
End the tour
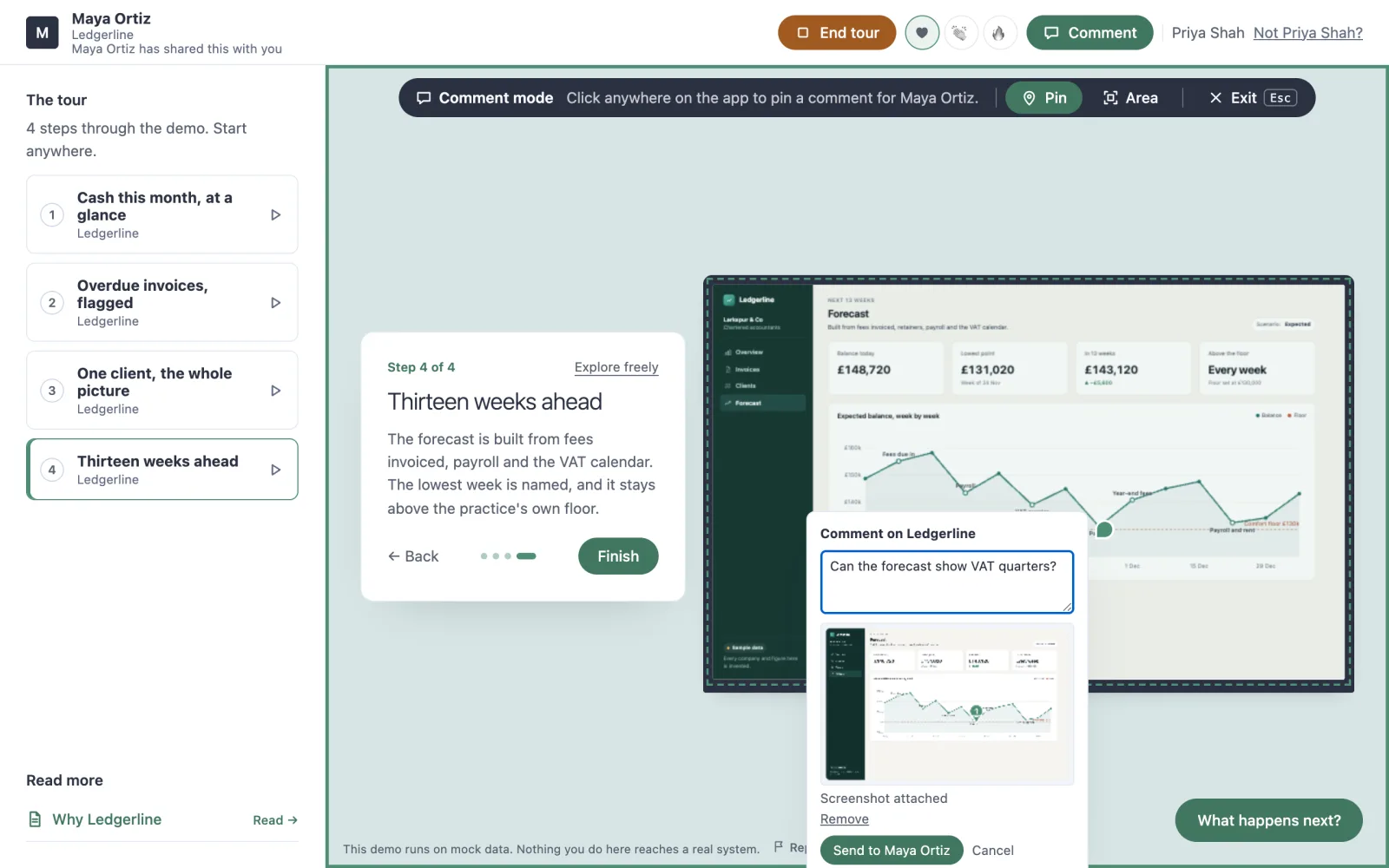(837, 33)
